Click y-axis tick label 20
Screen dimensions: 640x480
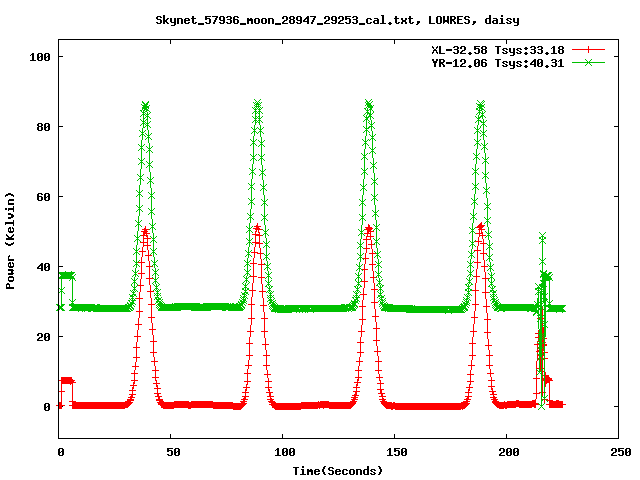pyautogui.click(x=44, y=337)
